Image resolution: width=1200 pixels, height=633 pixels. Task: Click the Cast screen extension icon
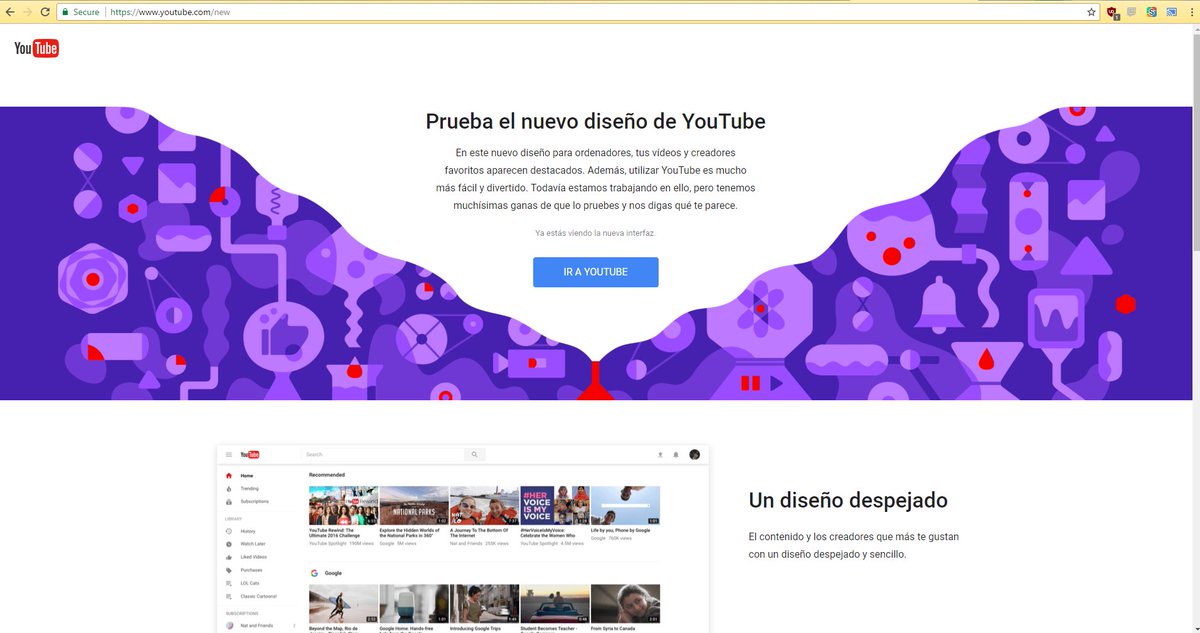tap(1171, 12)
